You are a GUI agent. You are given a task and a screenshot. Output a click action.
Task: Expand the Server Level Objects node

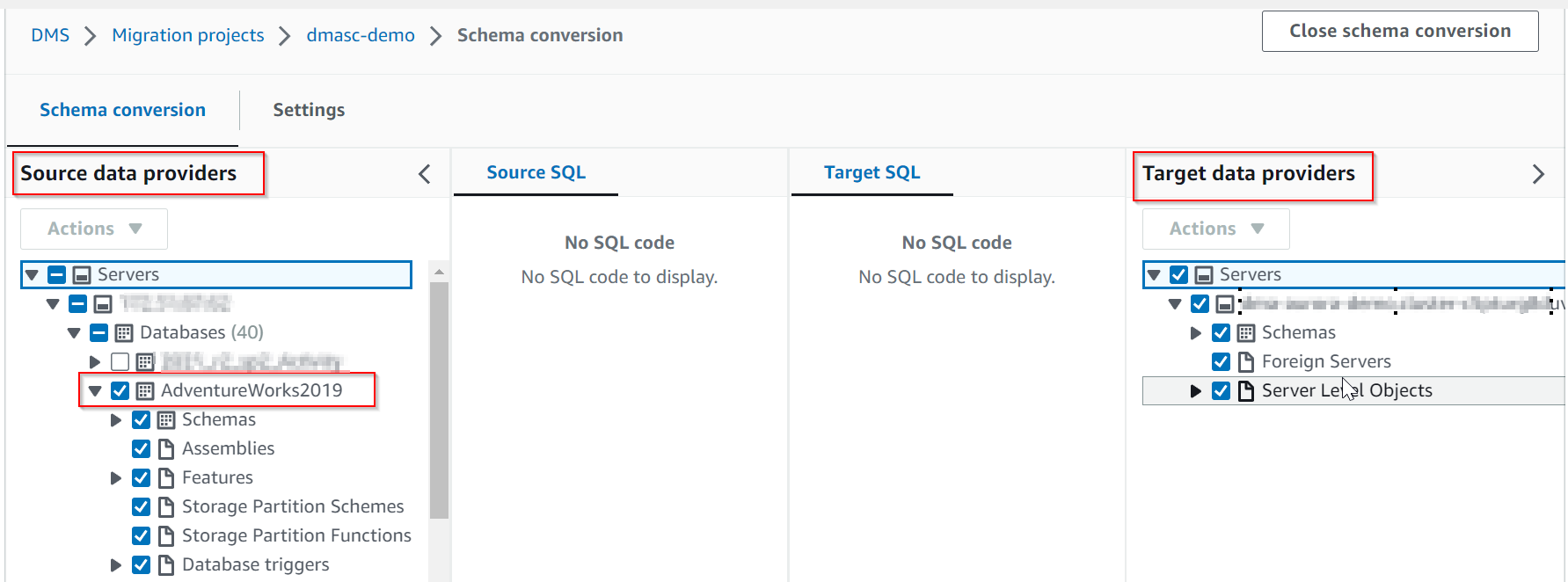1196,391
